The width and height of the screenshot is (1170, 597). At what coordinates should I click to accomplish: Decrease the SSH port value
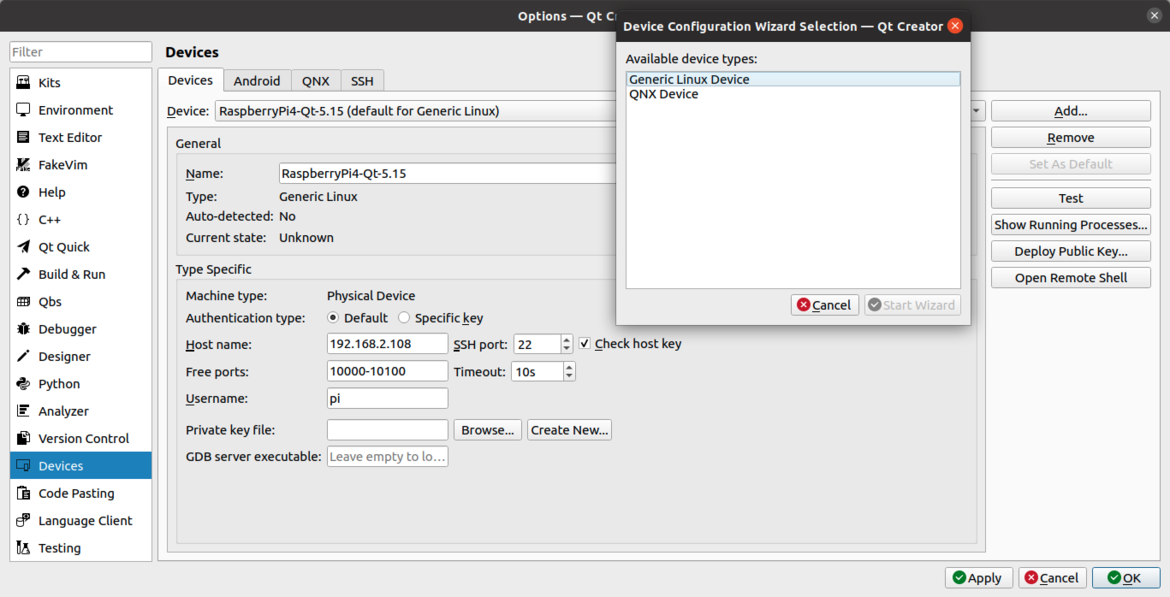[566, 348]
